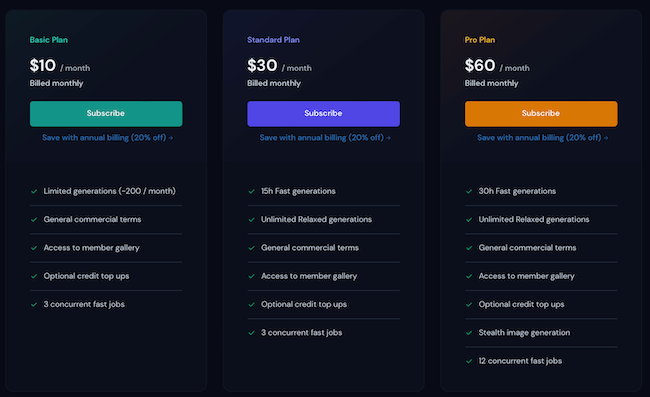Click checkmark next to 15h Fast generations

[251, 191]
